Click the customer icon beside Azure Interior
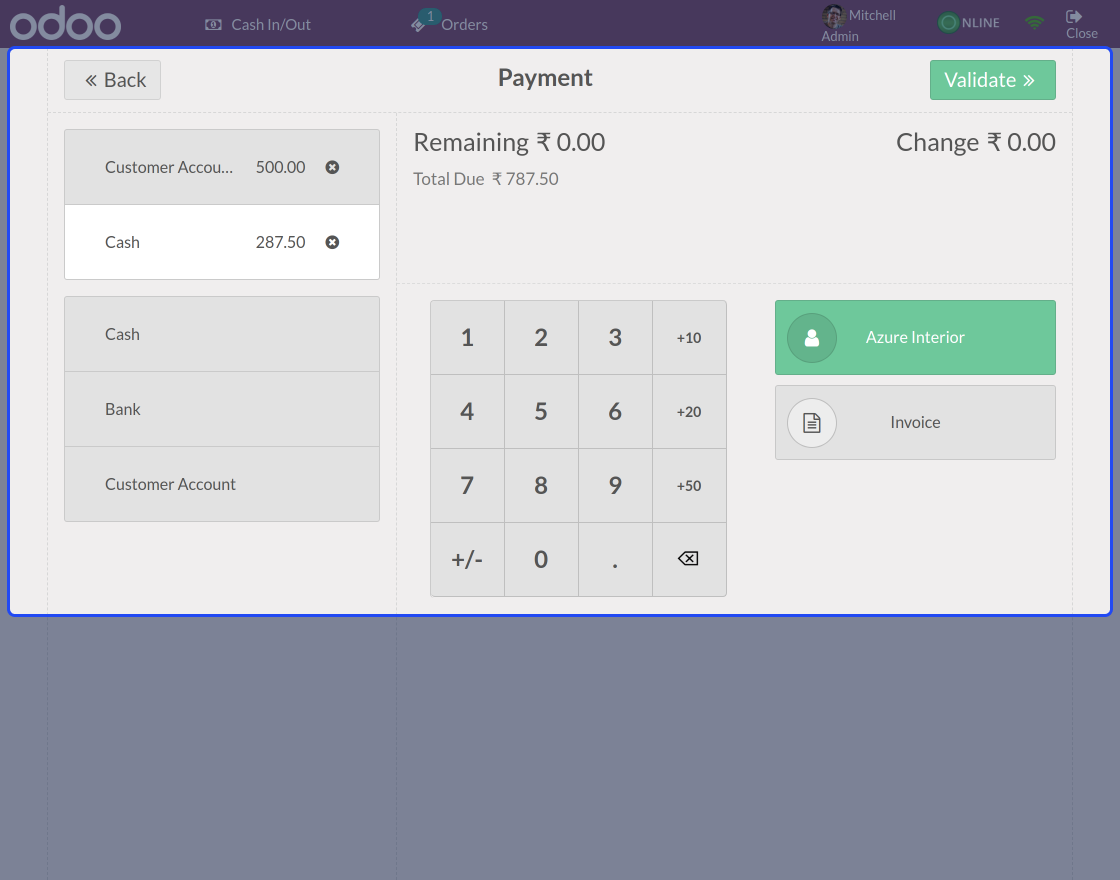 click(811, 338)
